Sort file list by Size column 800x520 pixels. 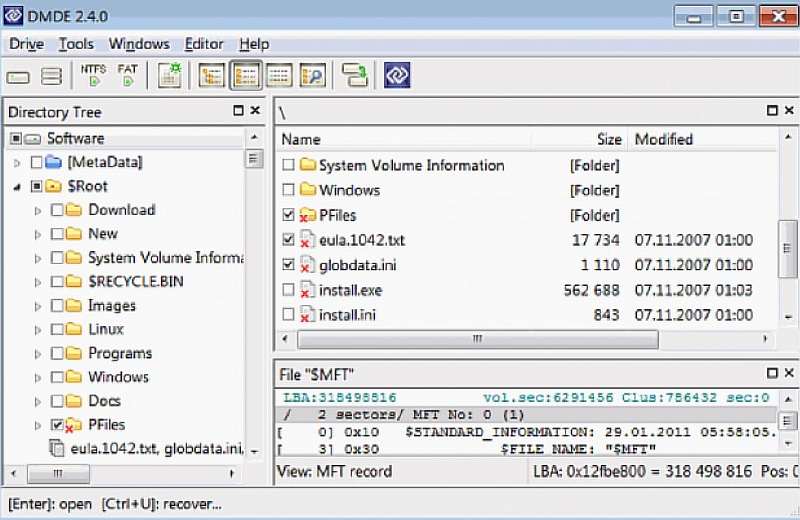579,139
